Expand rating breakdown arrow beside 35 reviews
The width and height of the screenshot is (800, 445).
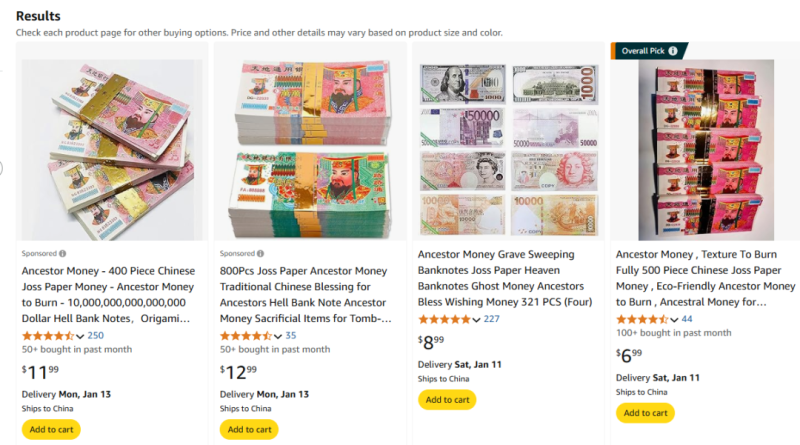click(x=278, y=336)
